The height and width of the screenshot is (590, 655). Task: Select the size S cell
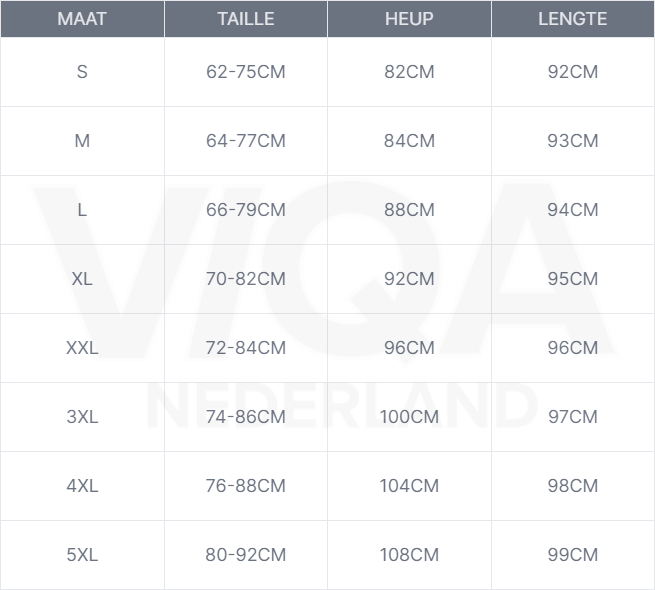[x=82, y=72]
